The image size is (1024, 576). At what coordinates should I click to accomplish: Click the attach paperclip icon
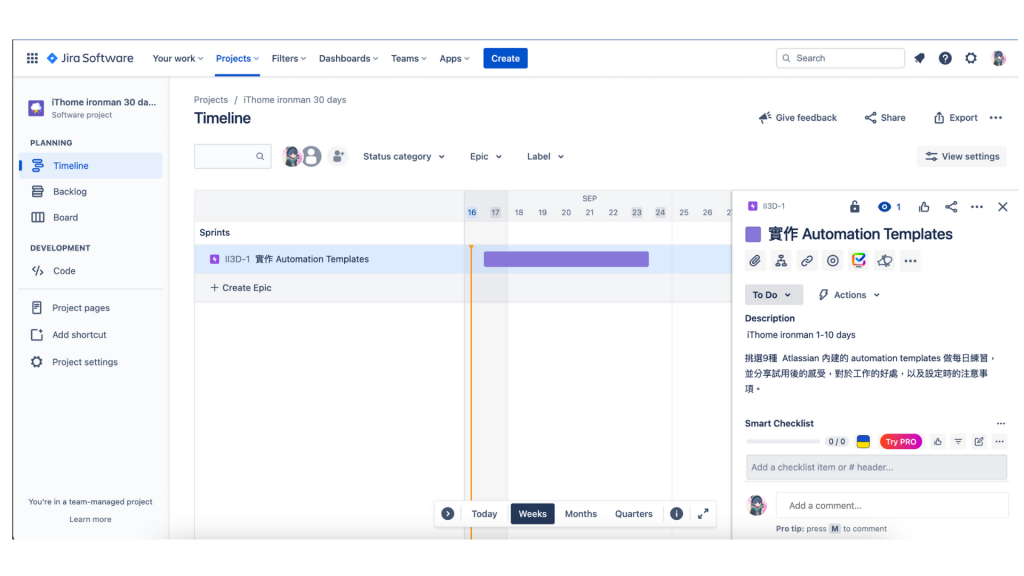coord(755,261)
